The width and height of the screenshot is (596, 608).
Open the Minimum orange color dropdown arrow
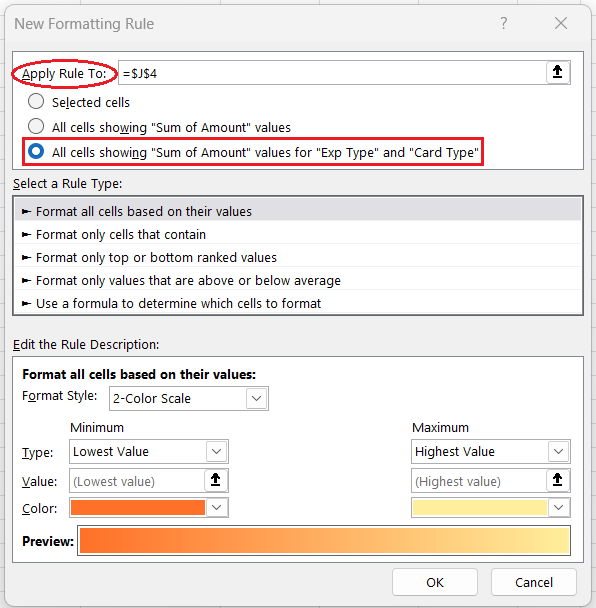217,508
